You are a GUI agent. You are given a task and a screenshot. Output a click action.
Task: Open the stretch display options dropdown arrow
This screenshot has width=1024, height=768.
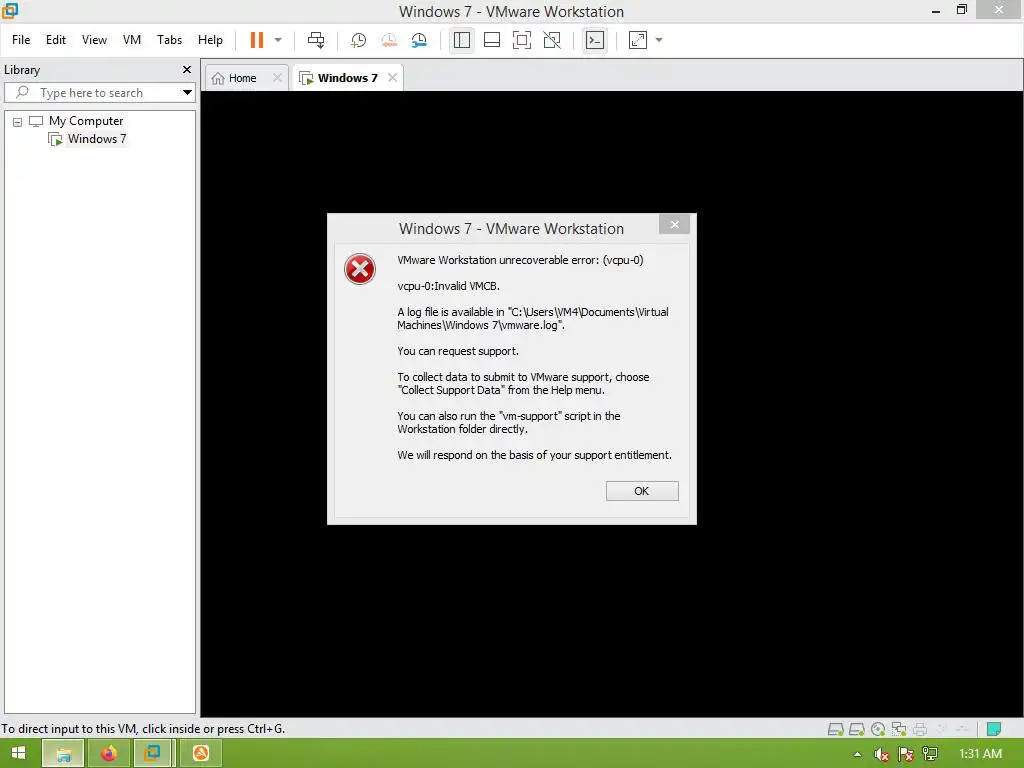point(659,40)
